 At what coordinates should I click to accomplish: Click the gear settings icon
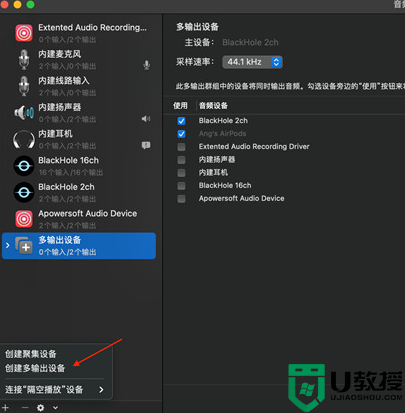pyautogui.click(x=41, y=407)
